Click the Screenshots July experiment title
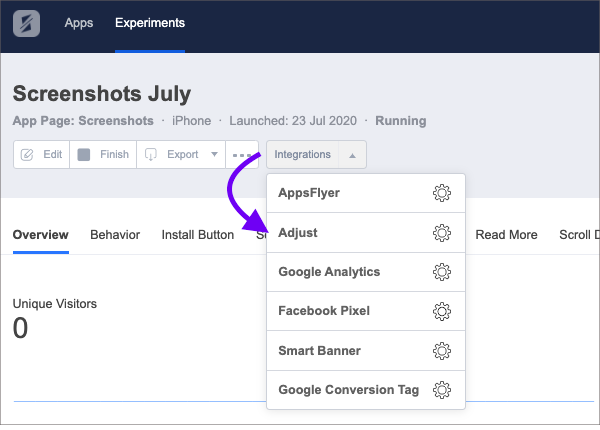The image size is (600, 430). (x=102, y=94)
